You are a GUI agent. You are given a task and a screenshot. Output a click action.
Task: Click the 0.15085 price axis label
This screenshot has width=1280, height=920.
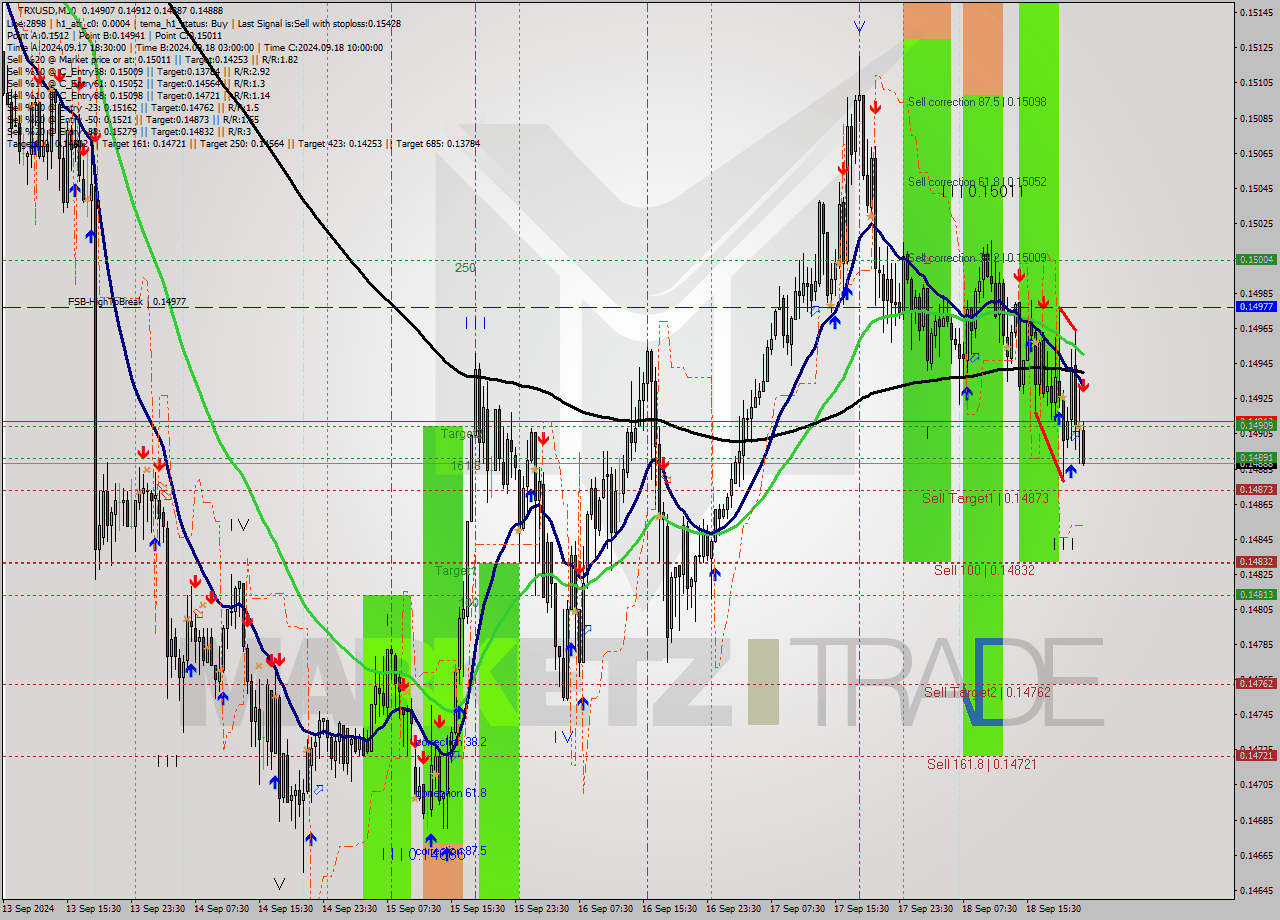click(x=1256, y=118)
